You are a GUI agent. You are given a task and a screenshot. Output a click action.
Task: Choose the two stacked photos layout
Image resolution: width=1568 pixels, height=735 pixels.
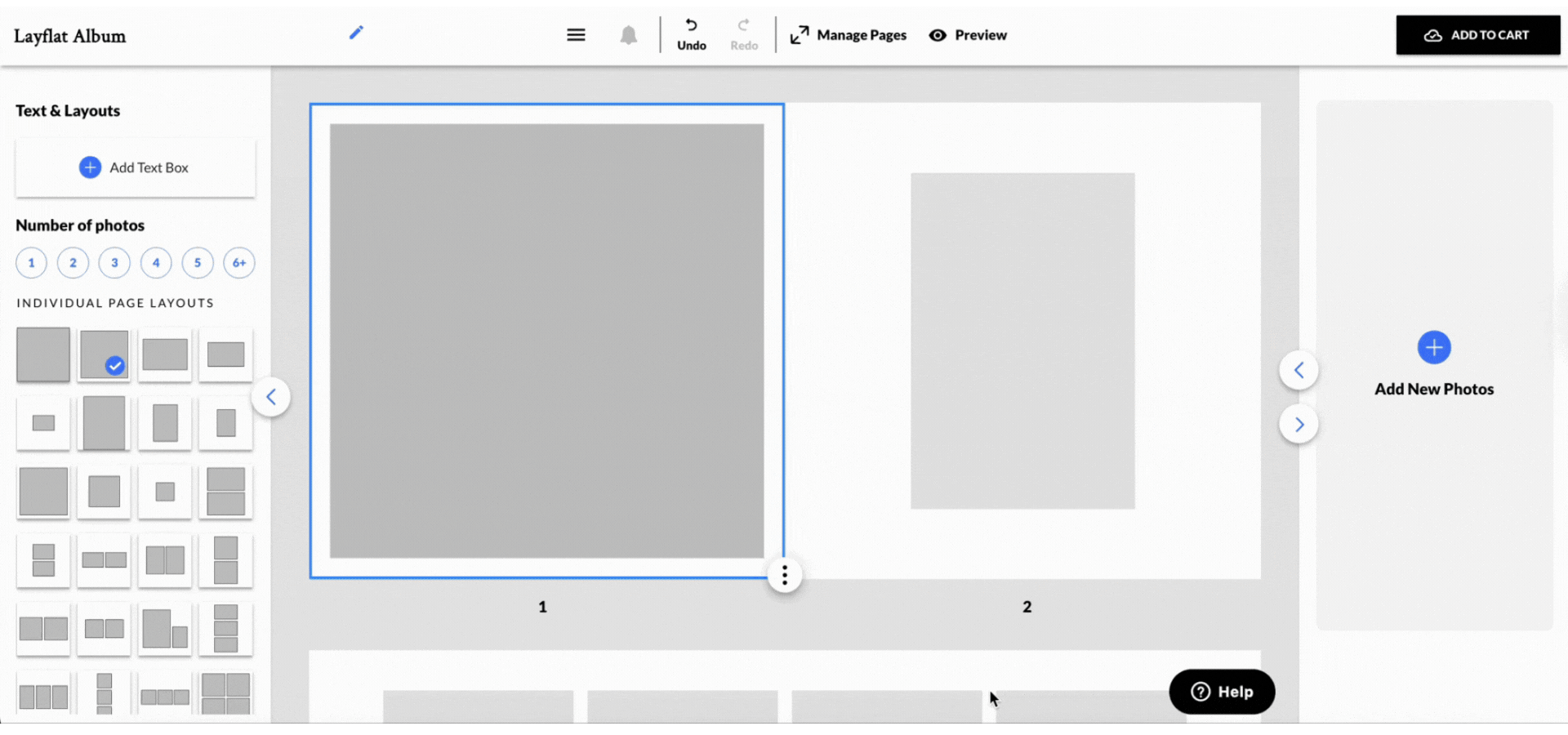click(x=225, y=492)
